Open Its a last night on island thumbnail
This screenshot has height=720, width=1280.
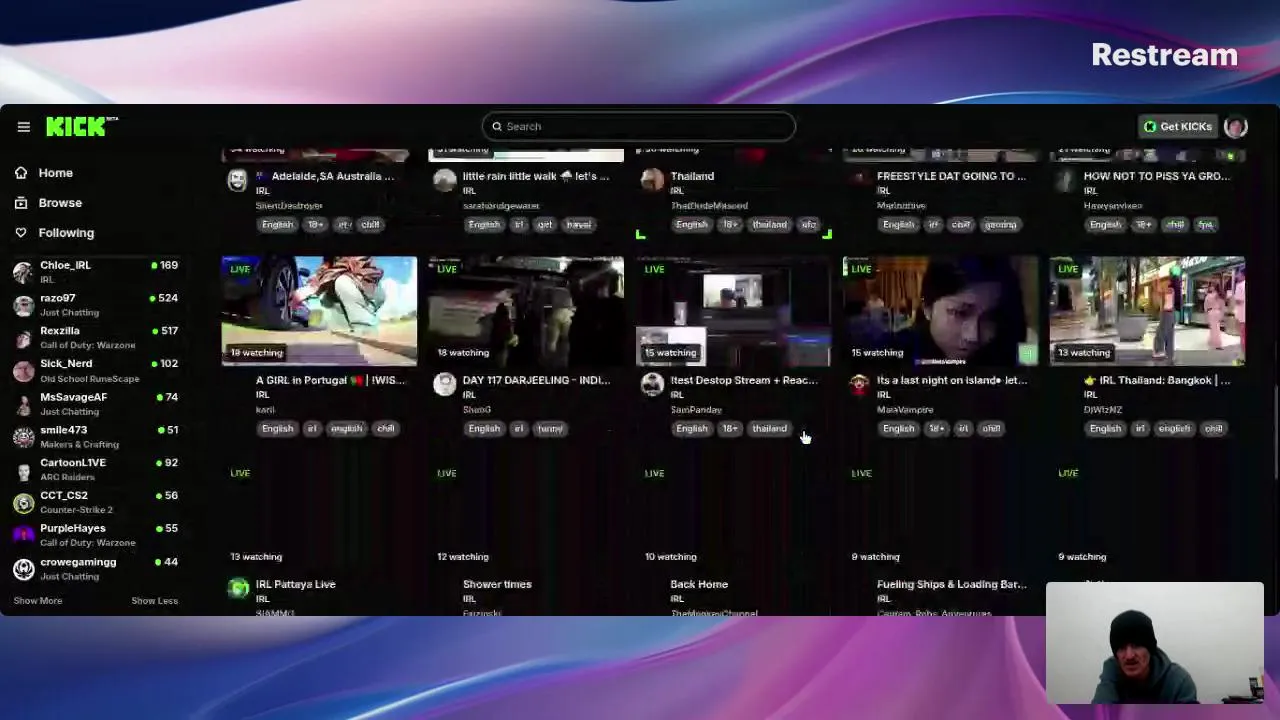click(x=940, y=311)
